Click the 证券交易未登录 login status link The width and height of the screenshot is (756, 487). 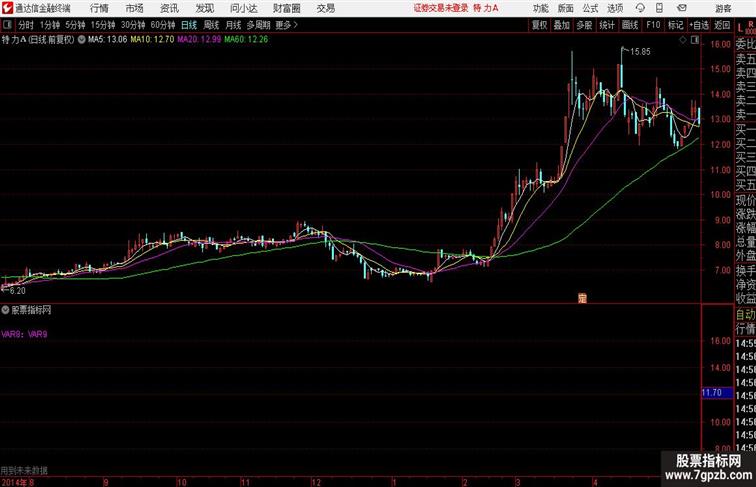[441, 8]
